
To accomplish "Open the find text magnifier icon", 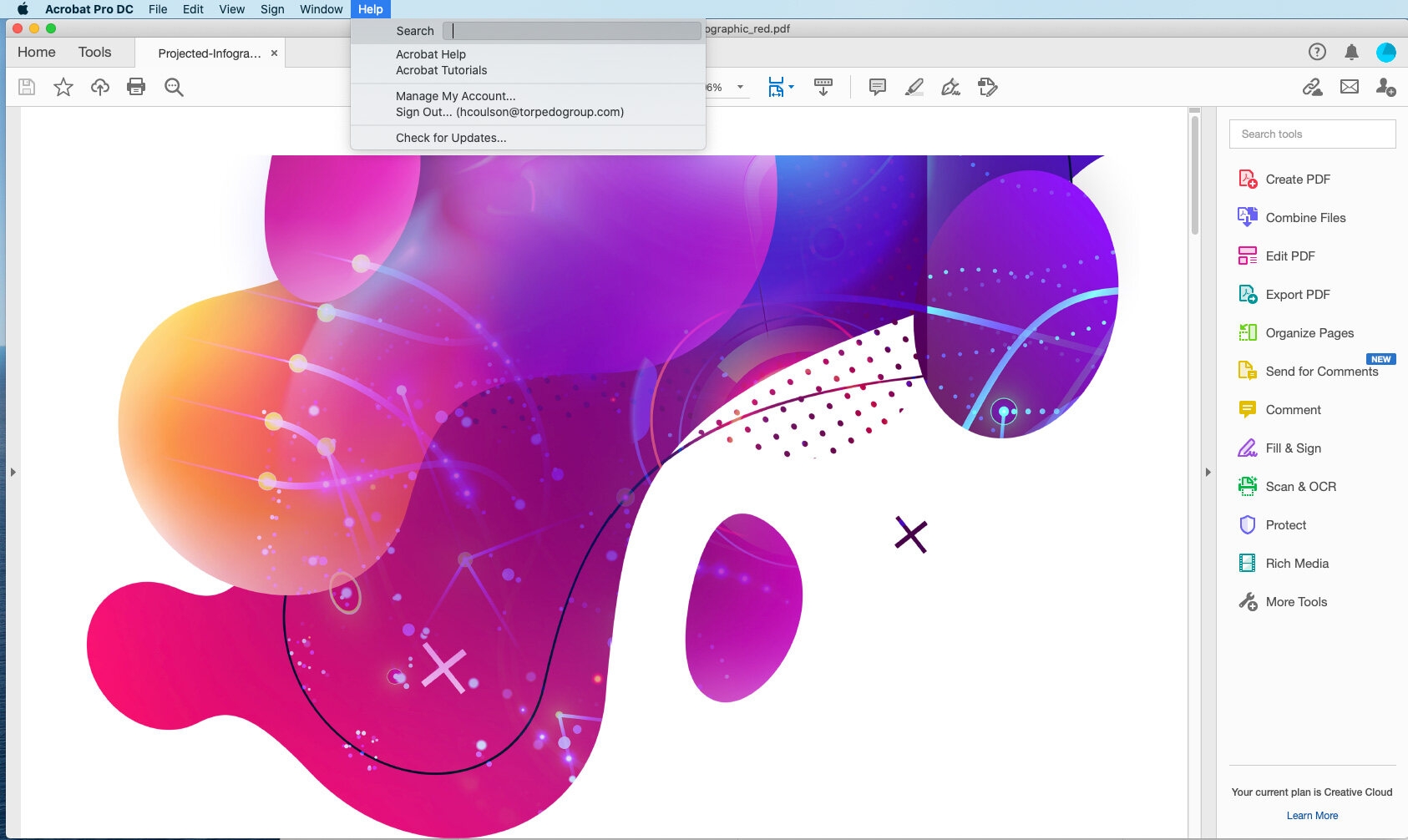I will tap(174, 87).
